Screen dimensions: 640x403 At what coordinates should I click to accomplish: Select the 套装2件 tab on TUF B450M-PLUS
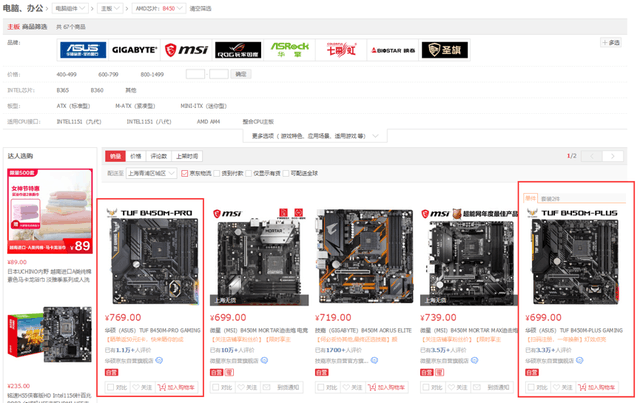point(550,199)
